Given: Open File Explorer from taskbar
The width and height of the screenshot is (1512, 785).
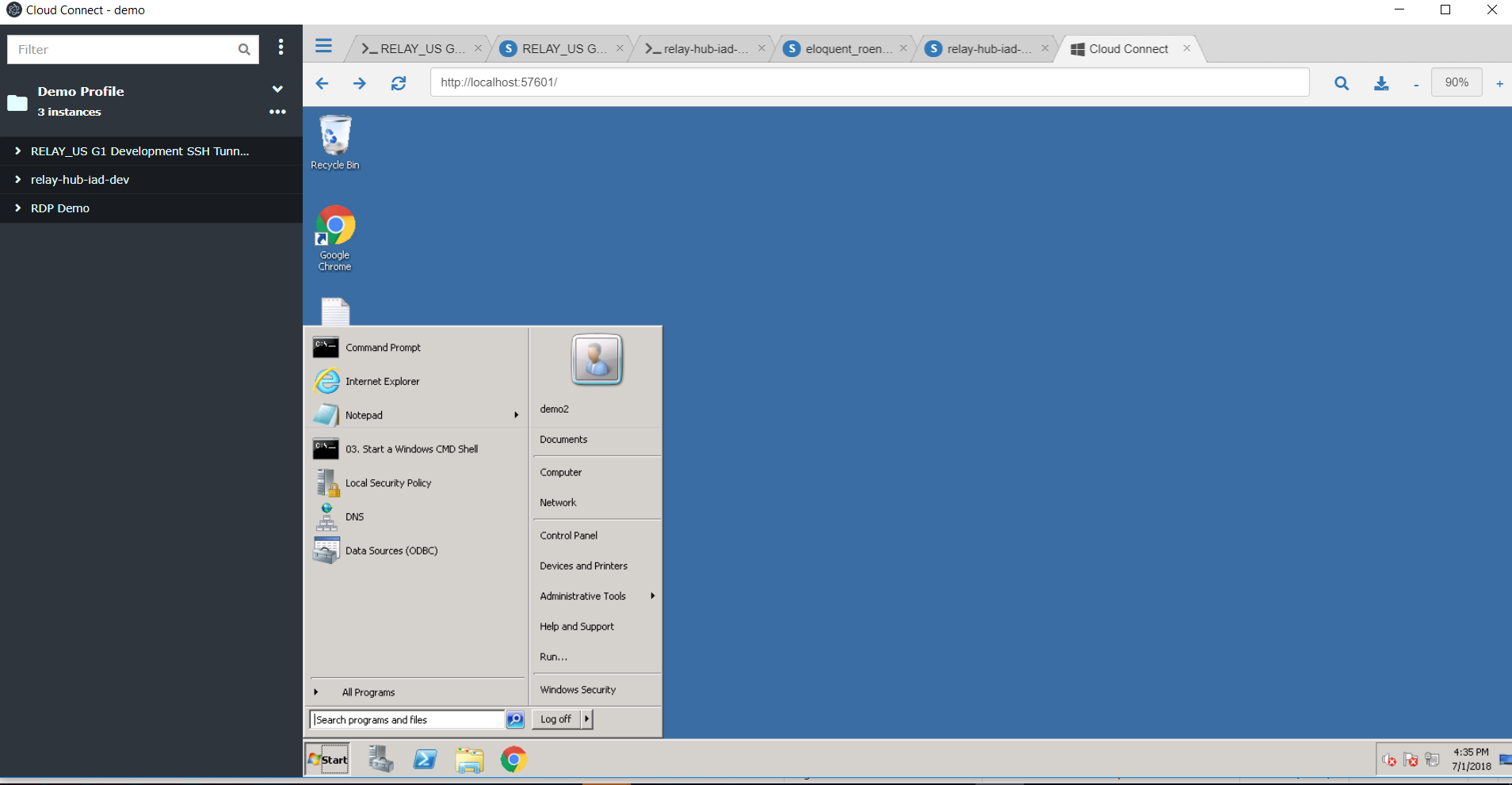Looking at the screenshot, I should [469, 760].
